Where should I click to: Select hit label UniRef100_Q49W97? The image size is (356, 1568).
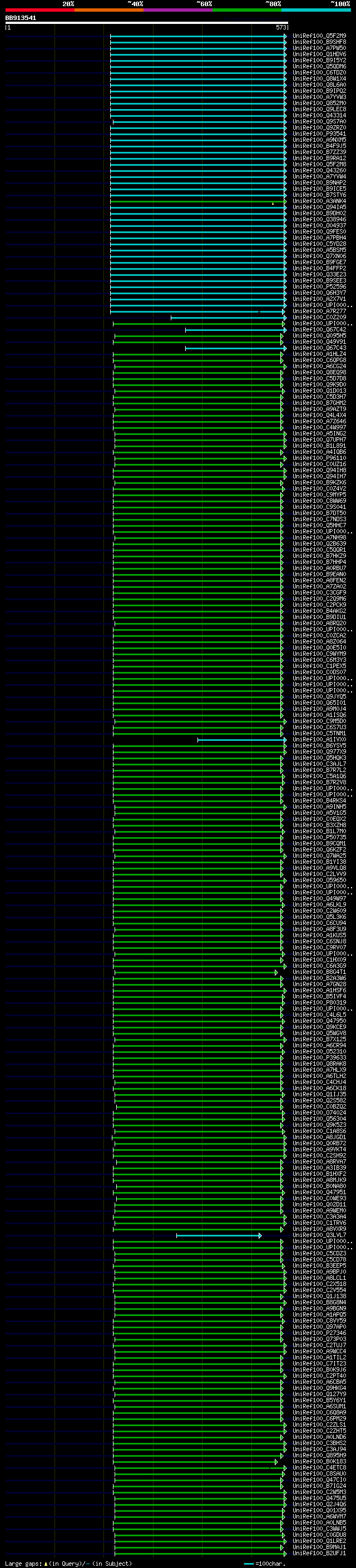[319, 899]
